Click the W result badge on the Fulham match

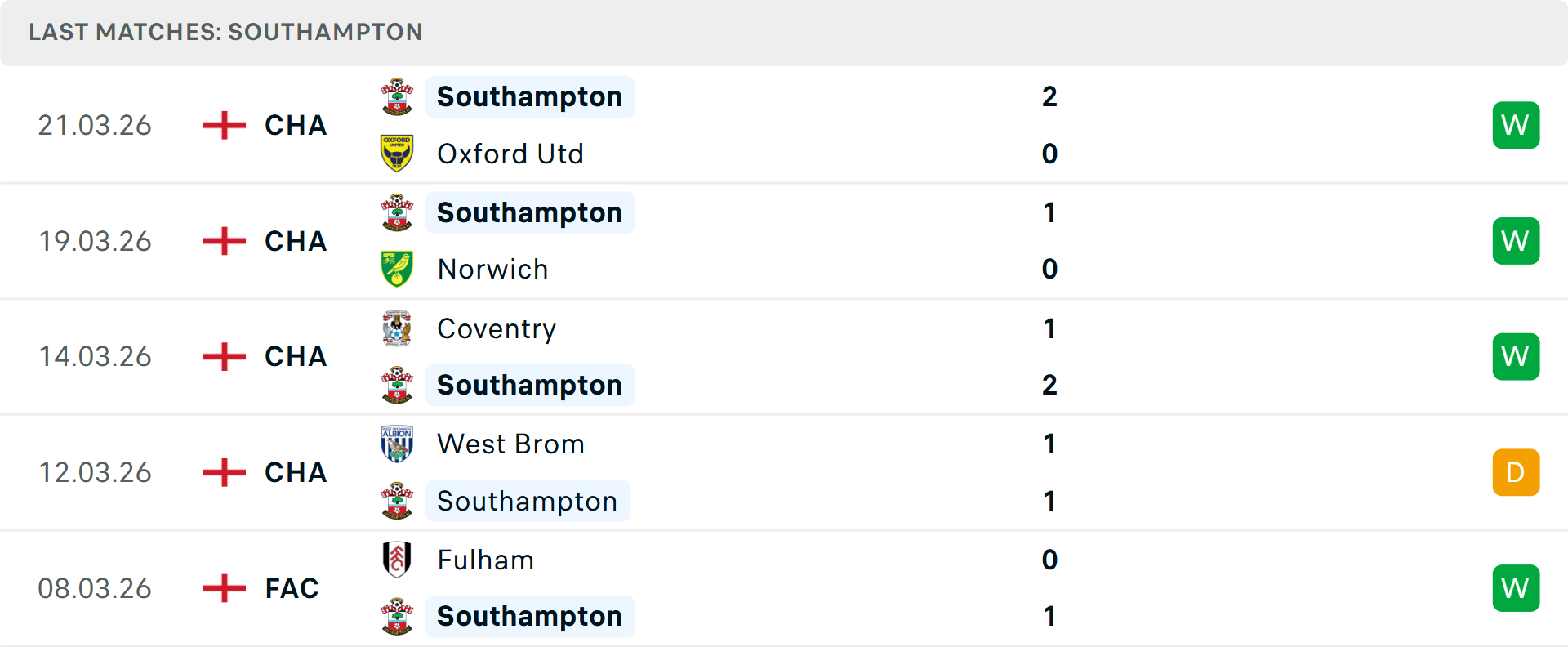point(1516,587)
